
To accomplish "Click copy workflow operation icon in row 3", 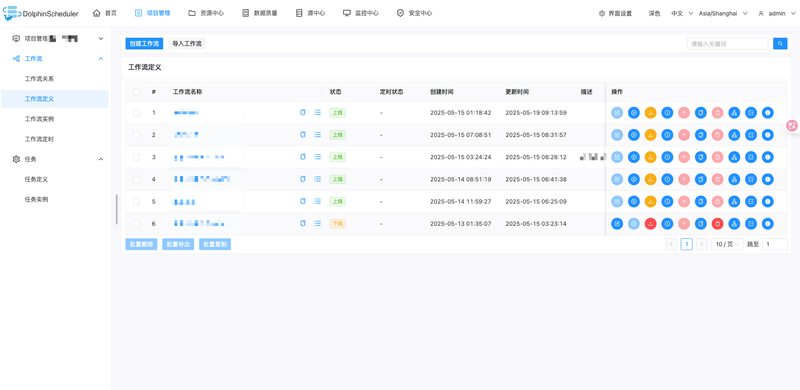I will (x=701, y=157).
